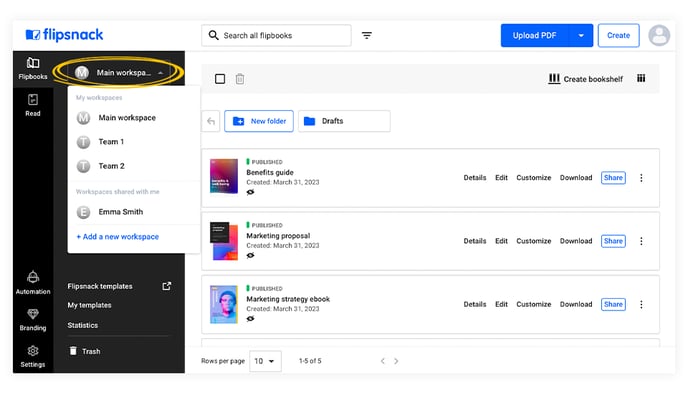The height and width of the screenshot is (394, 688).
Task: Click Add a new workspace link
Action: click(118, 236)
